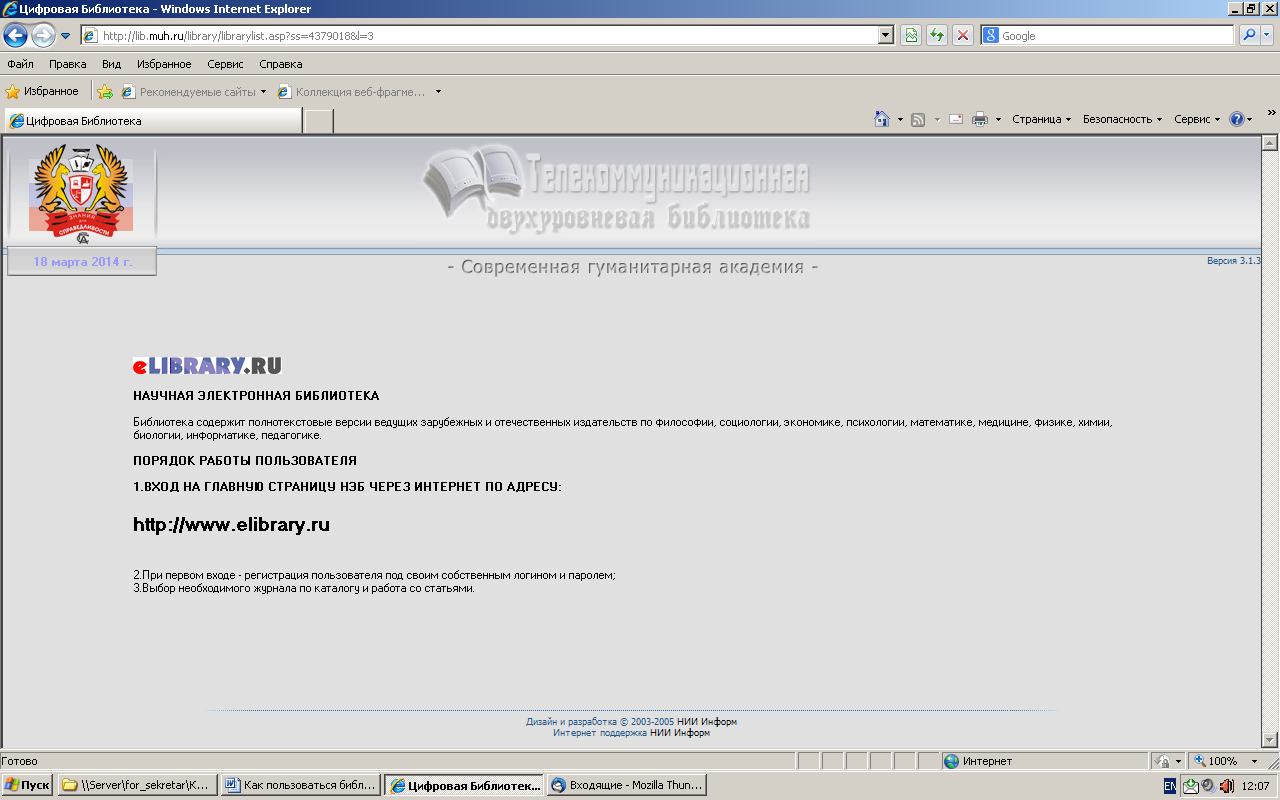Open the Избранное menu in menu bar
The width and height of the screenshot is (1280, 800).
164,64
